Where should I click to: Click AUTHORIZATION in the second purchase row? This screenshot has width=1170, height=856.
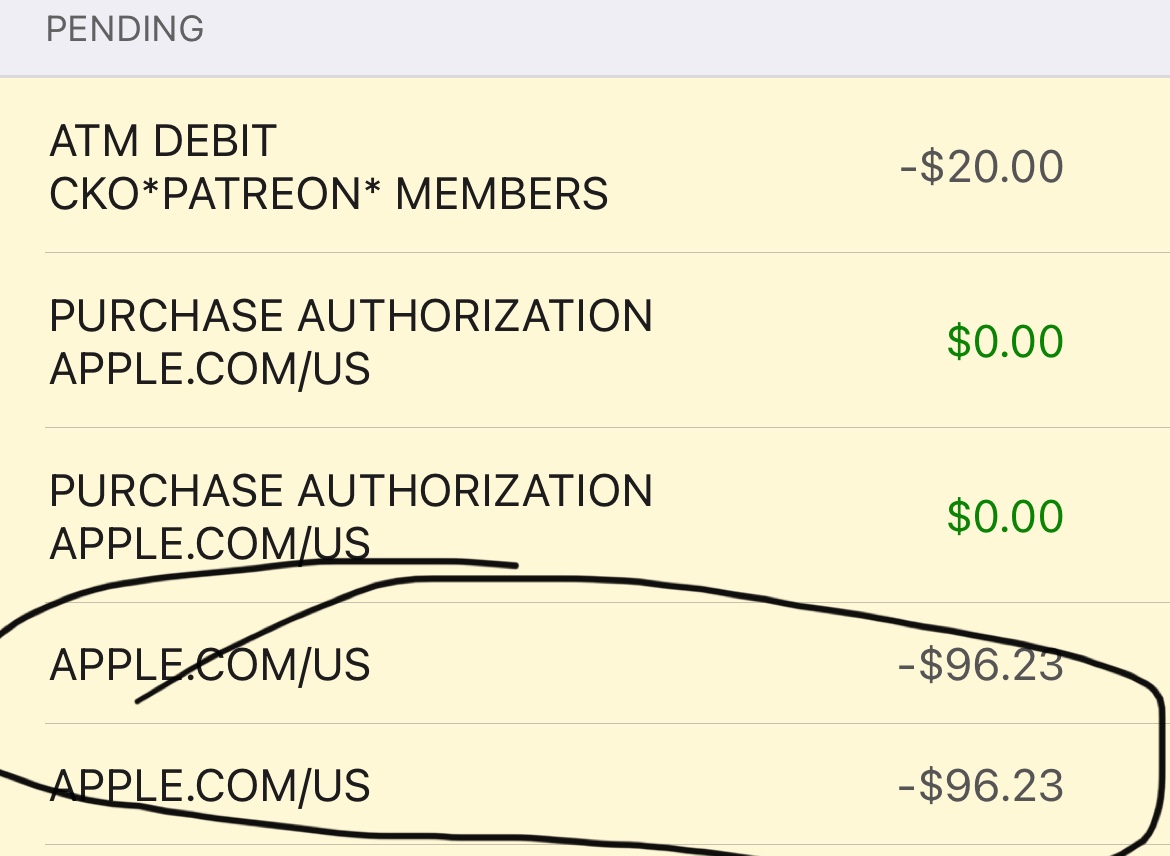point(475,490)
